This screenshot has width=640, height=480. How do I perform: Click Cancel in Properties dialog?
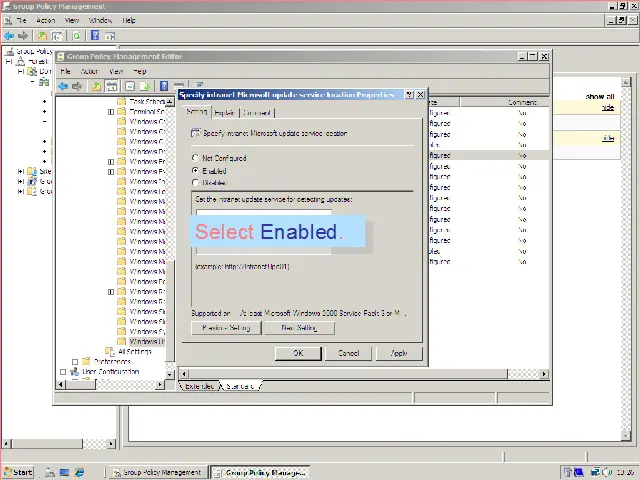tap(349, 353)
